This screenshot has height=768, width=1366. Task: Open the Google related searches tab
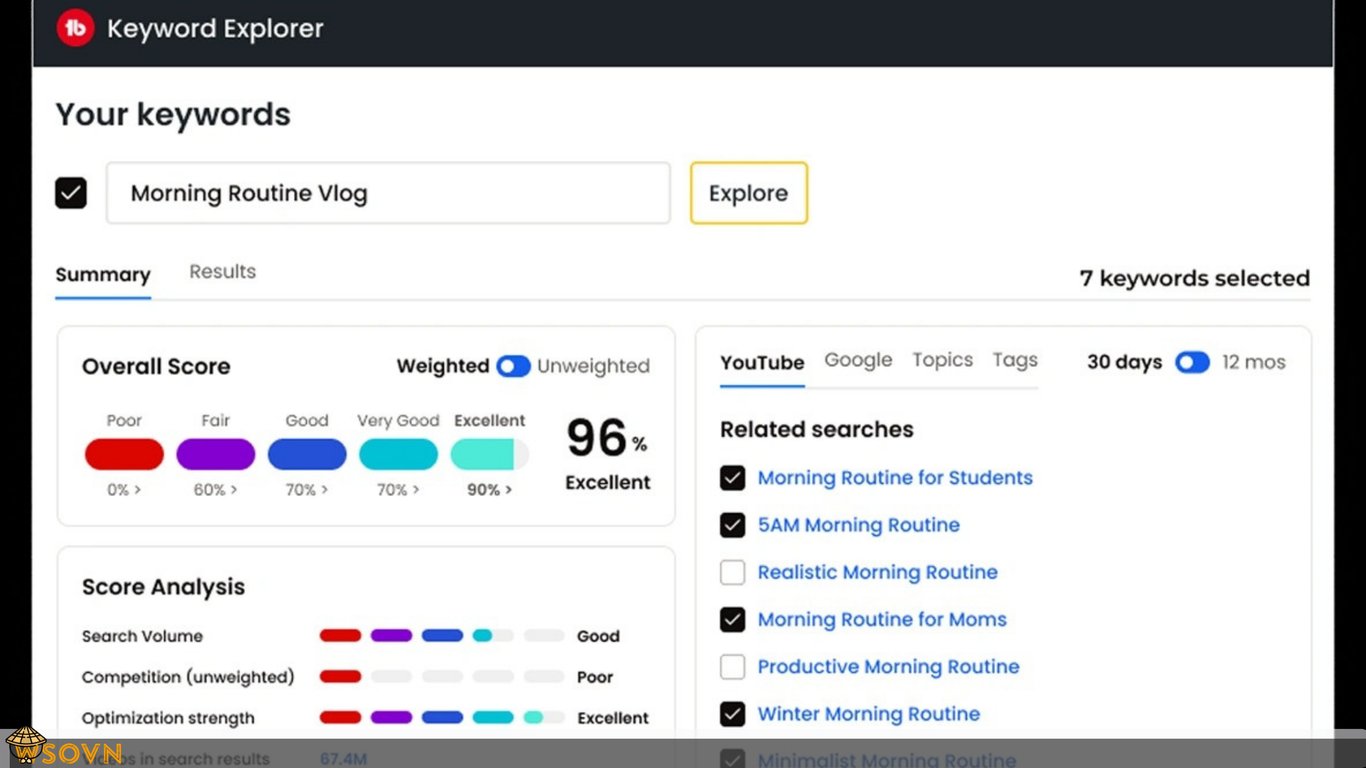(x=858, y=360)
